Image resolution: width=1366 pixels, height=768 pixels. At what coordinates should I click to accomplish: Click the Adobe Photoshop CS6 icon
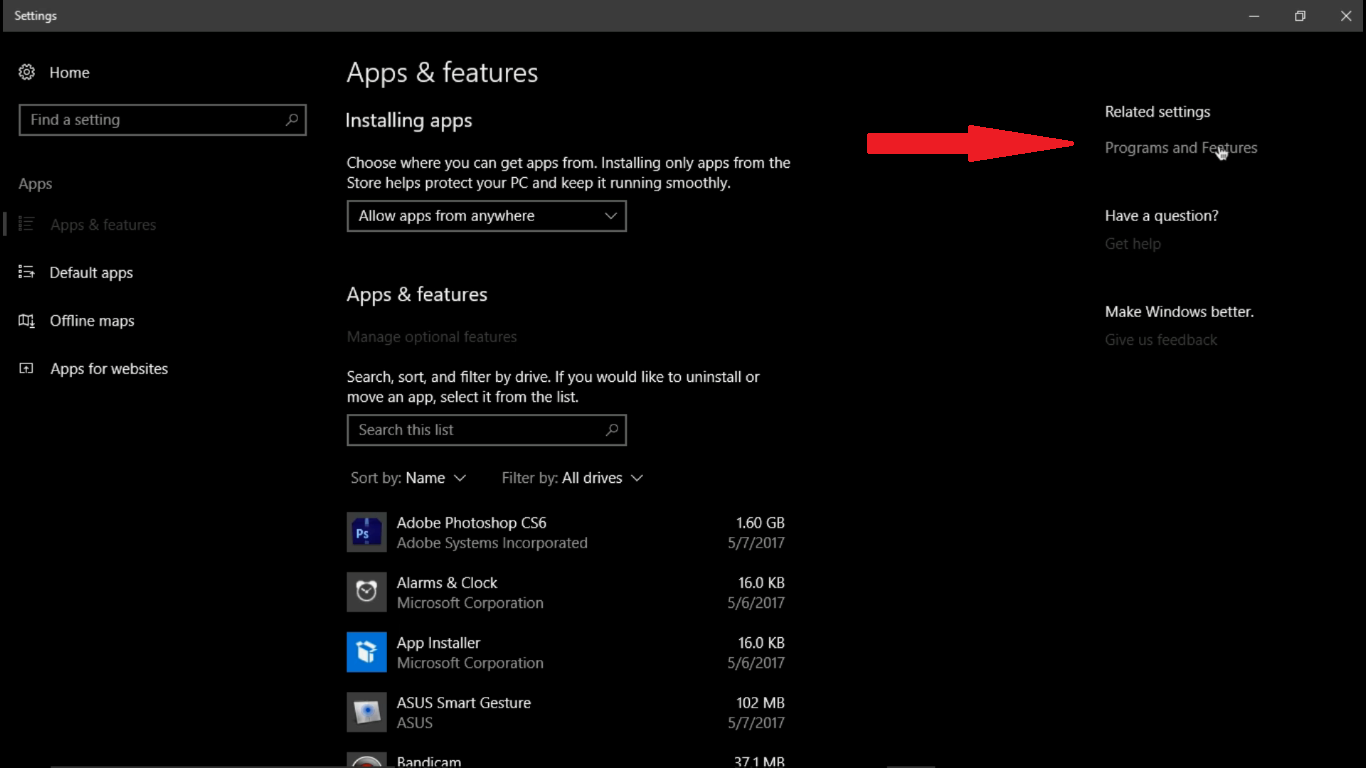pyautogui.click(x=367, y=533)
